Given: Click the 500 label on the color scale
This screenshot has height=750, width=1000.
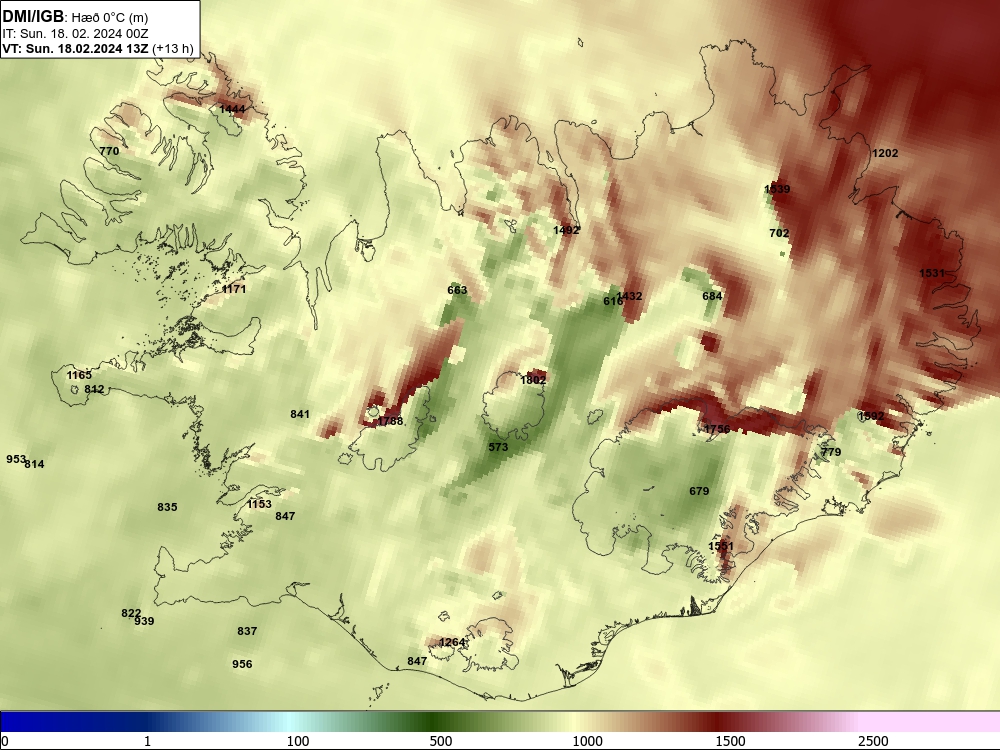Looking at the screenshot, I should pos(441,741).
